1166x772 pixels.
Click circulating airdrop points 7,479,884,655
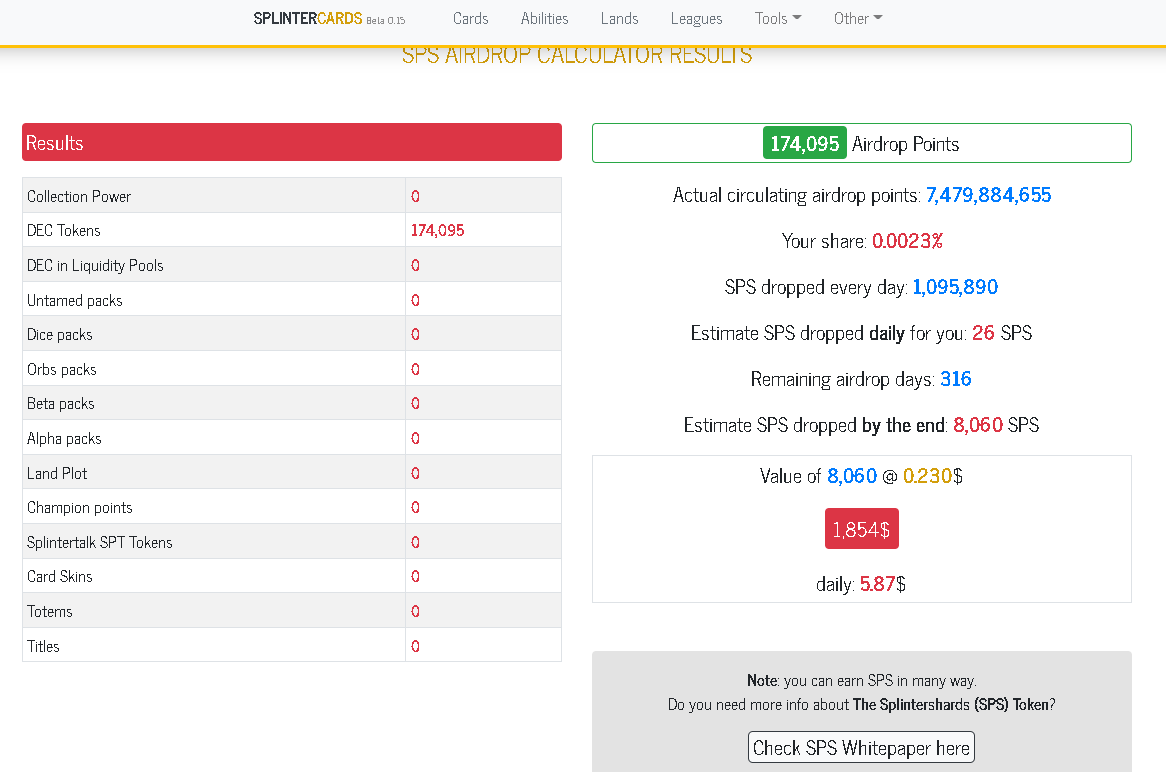point(988,195)
